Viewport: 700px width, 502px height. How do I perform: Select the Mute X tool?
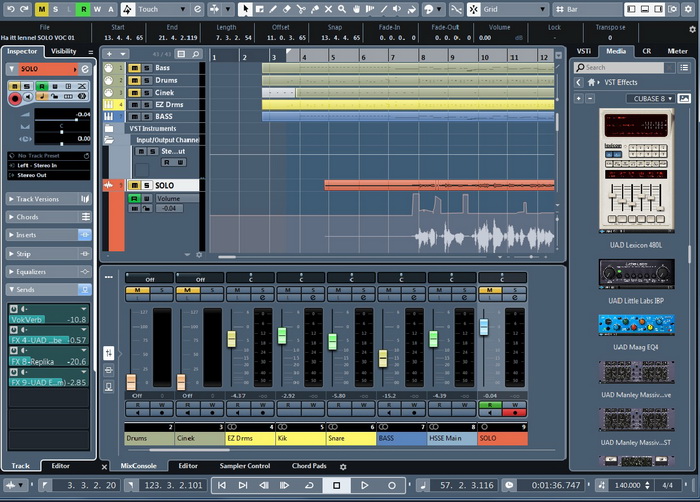(328, 9)
